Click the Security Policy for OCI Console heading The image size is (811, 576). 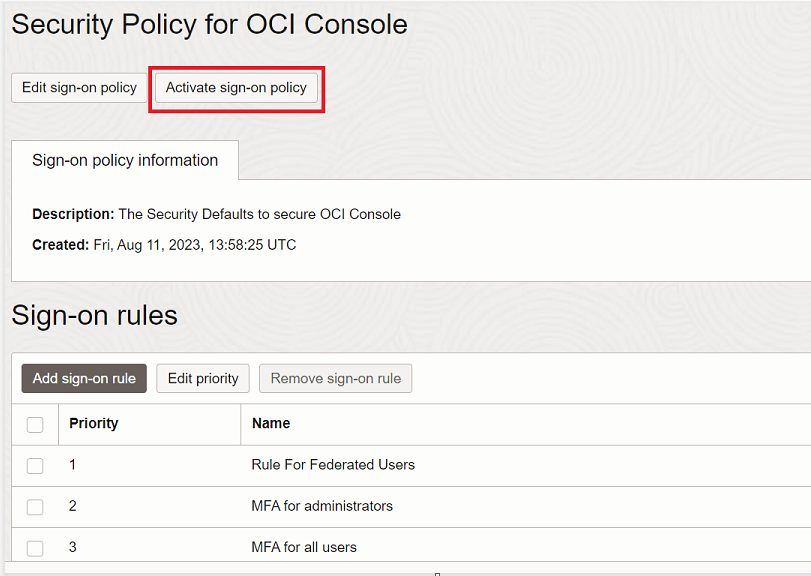tap(210, 25)
